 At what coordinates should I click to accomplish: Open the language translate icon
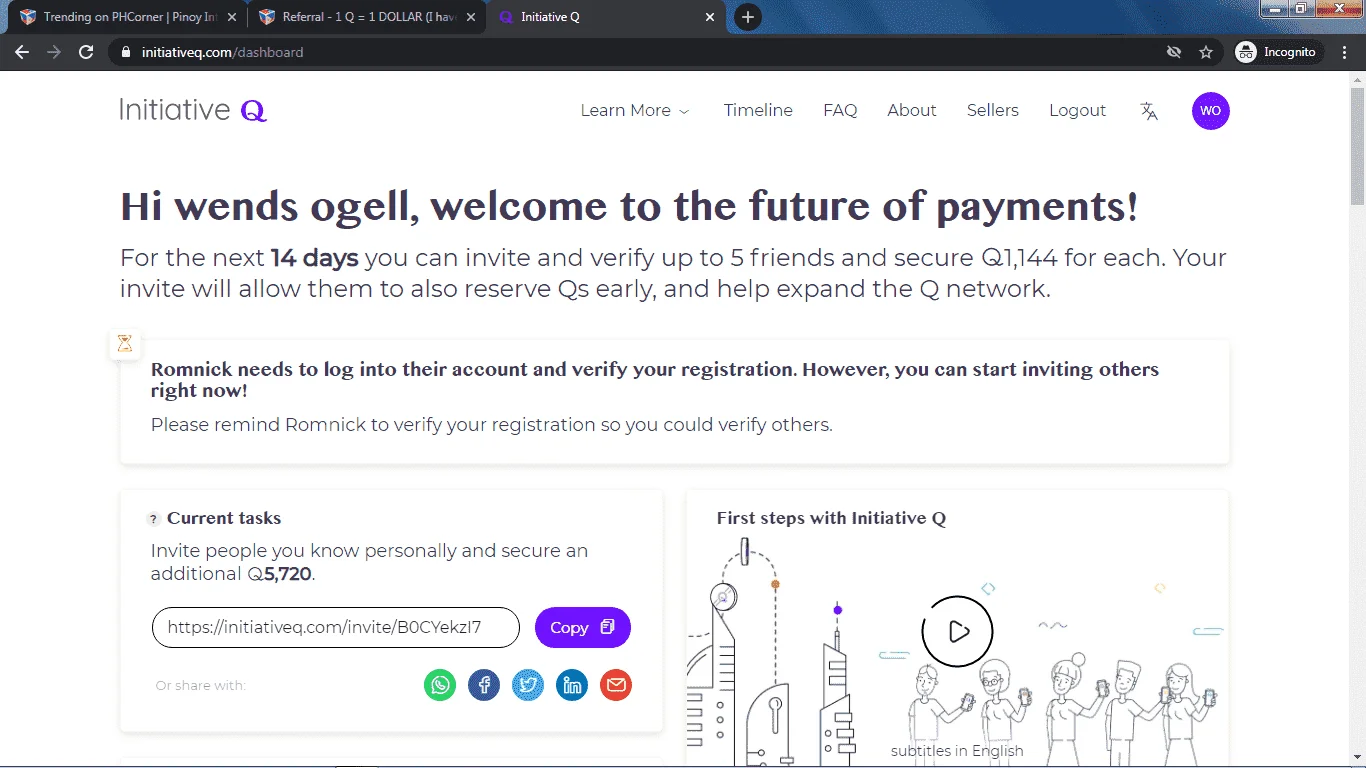(x=1149, y=111)
